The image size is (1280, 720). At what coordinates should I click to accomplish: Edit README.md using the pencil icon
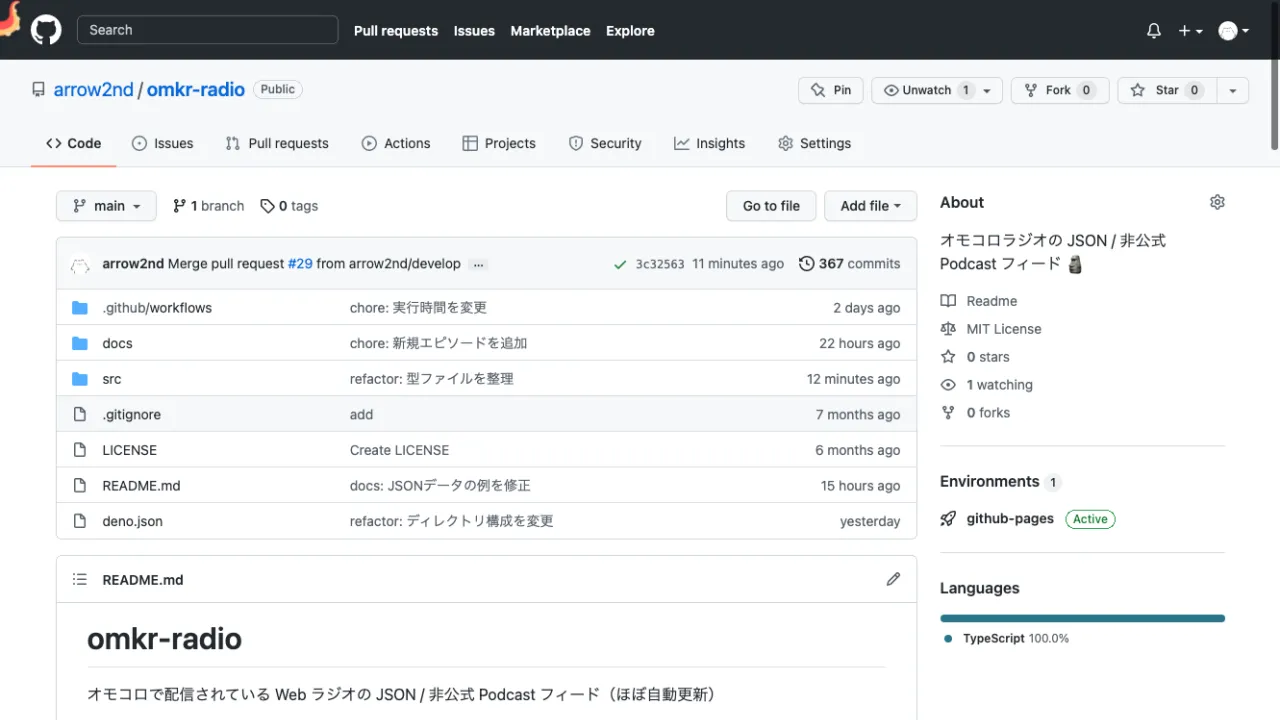coord(893,579)
